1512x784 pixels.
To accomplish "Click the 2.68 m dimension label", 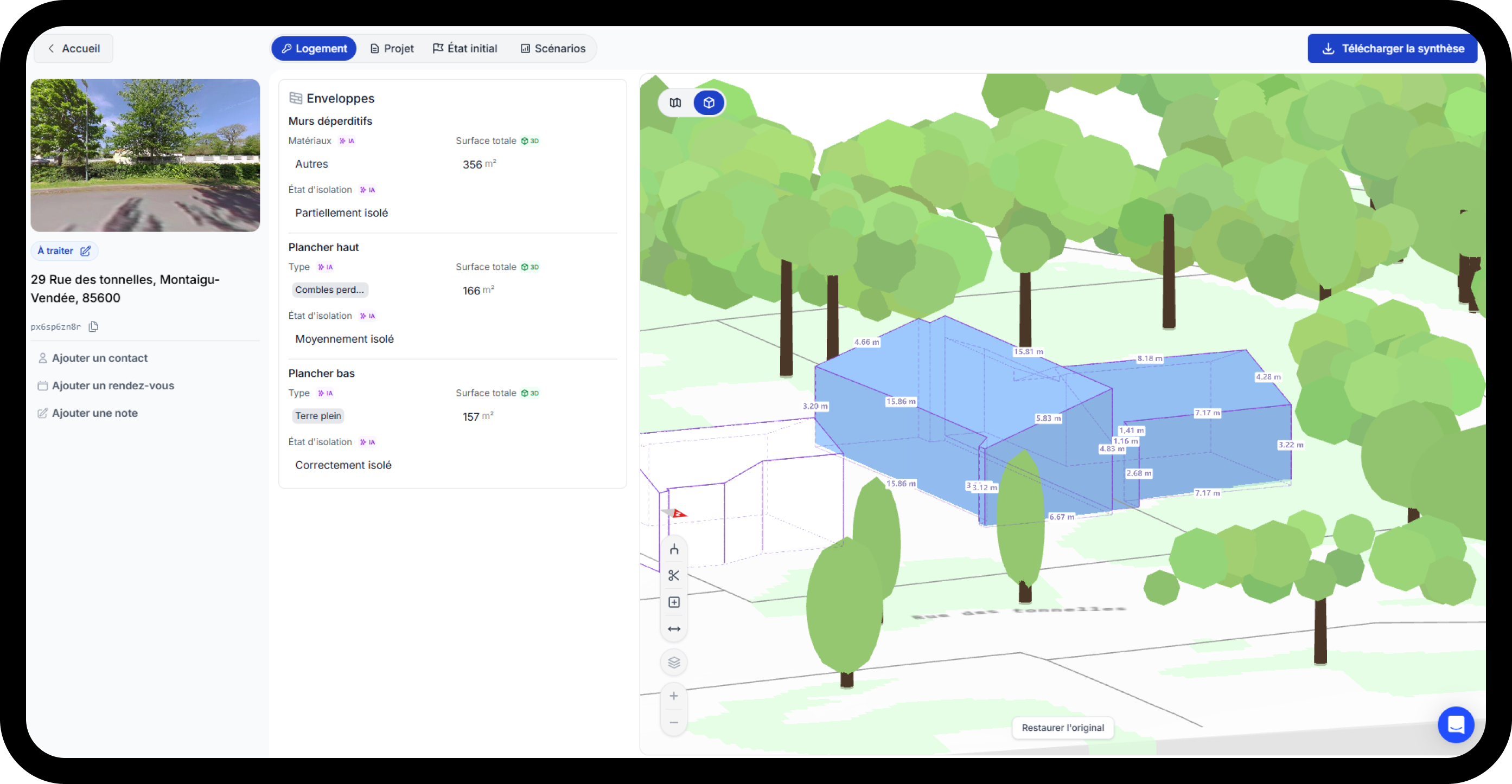I will pyautogui.click(x=1139, y=473).
